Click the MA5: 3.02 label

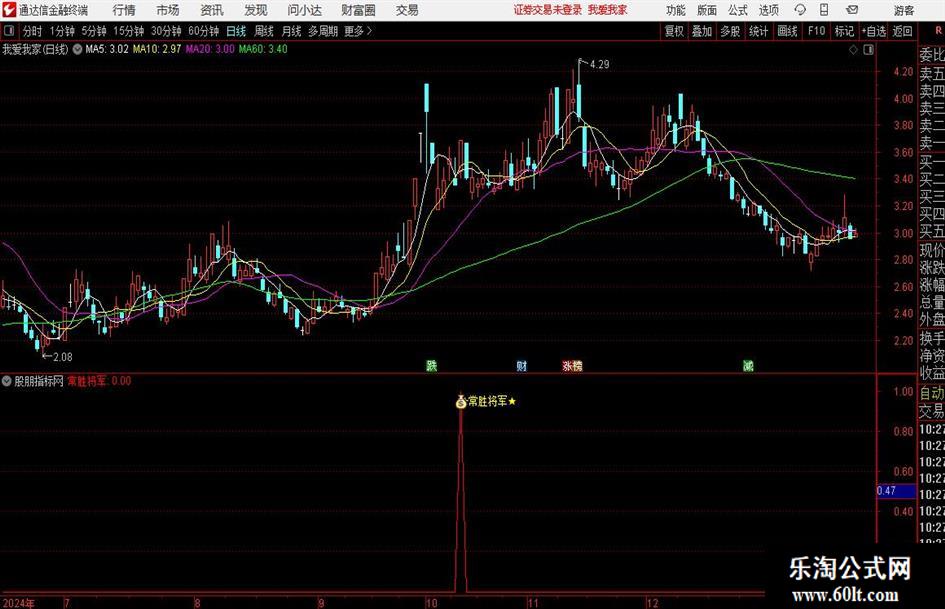tap(107, 49)
